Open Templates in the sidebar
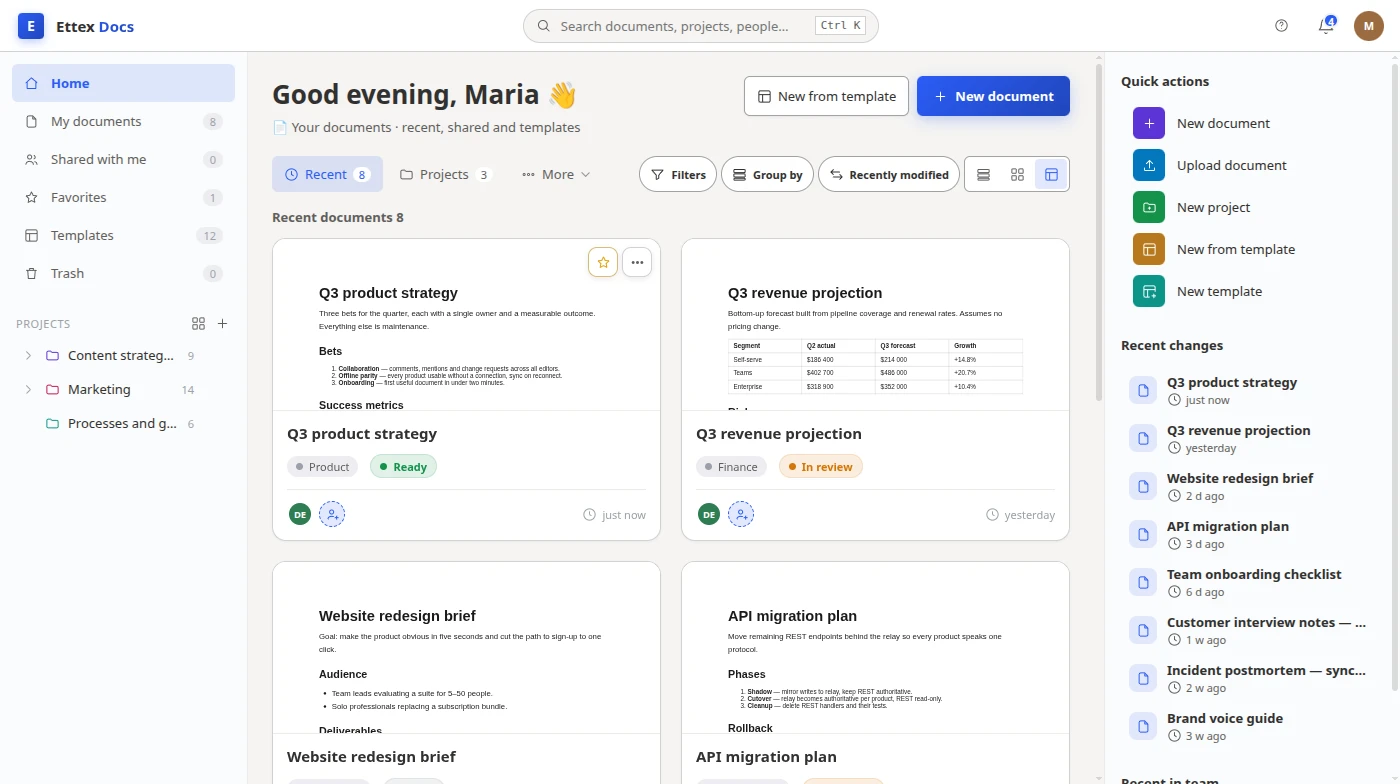 click(123, 235)
